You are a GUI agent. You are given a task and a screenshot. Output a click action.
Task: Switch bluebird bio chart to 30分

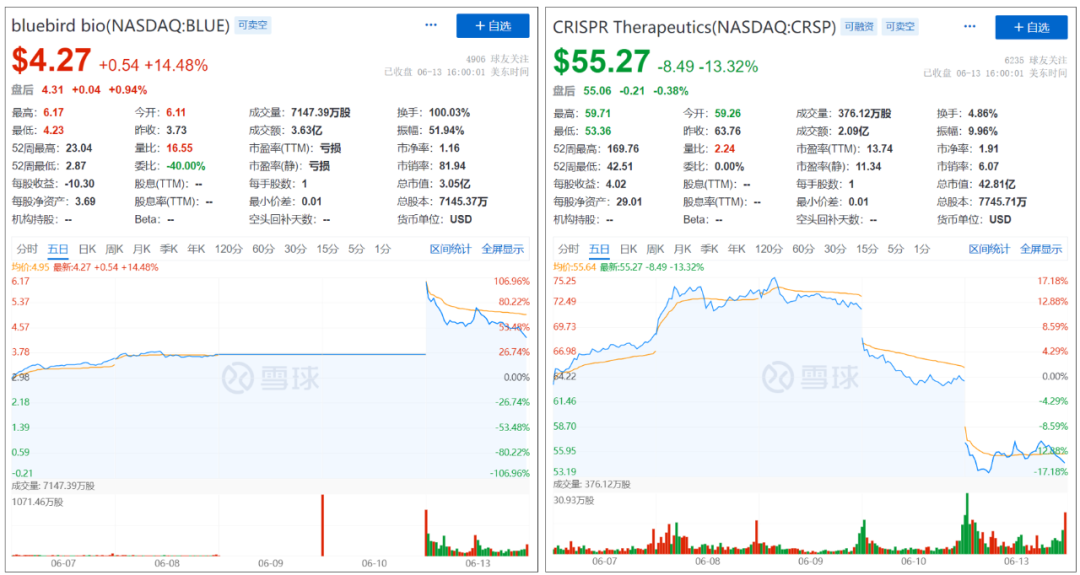(295, 249)
